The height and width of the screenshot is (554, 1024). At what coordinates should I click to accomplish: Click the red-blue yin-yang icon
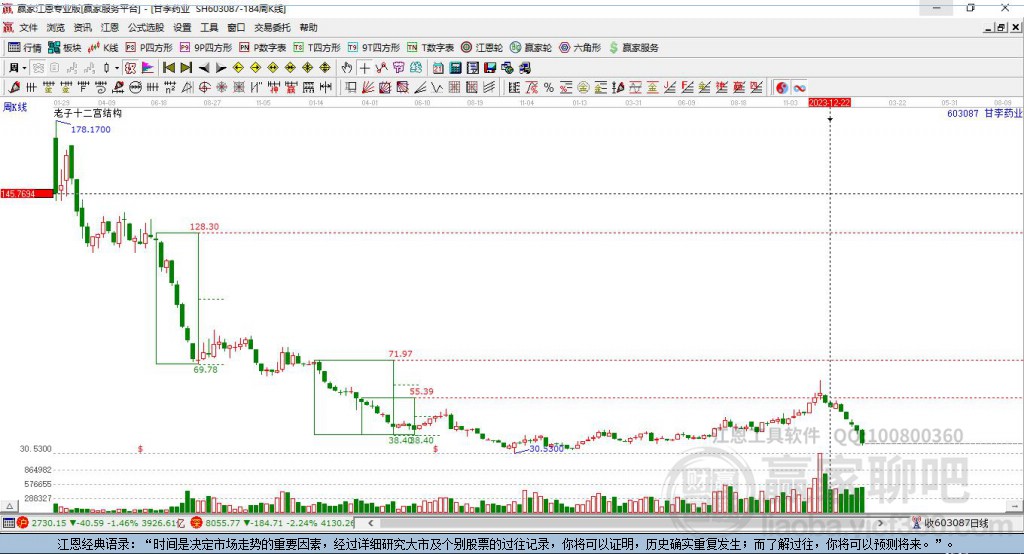pos(782,88)
